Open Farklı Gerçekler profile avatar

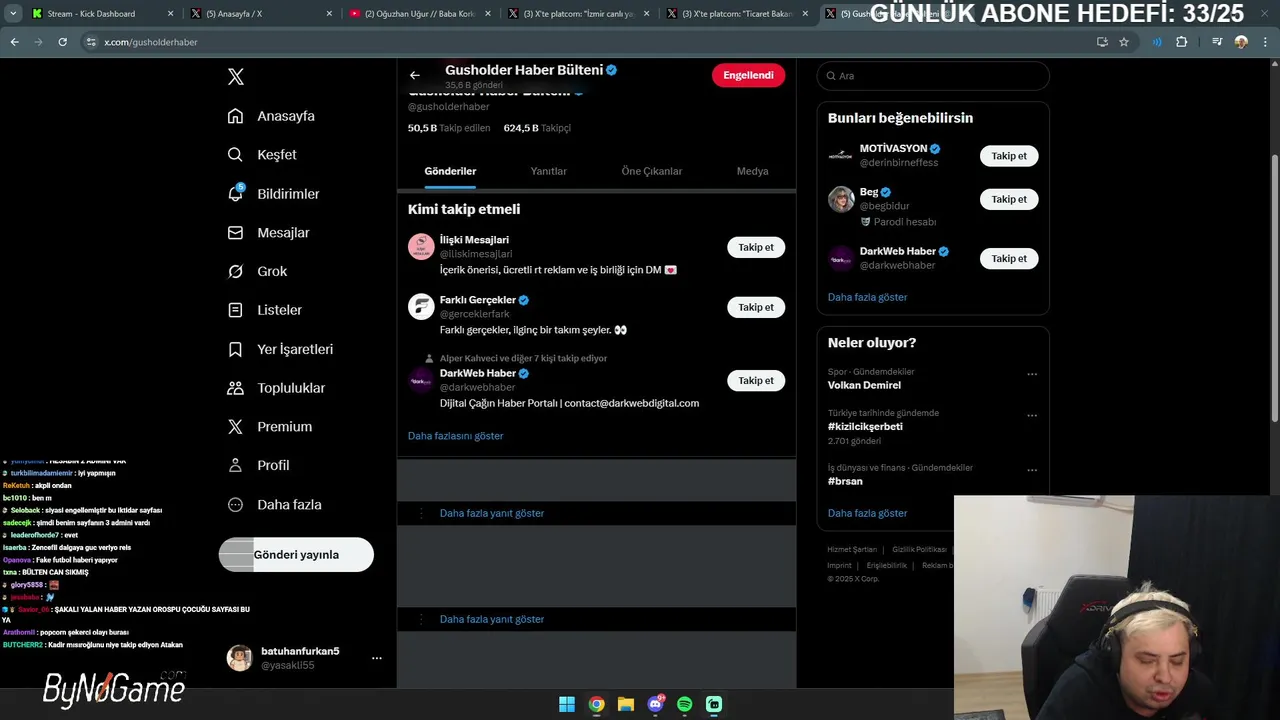(x=421, y=306)
